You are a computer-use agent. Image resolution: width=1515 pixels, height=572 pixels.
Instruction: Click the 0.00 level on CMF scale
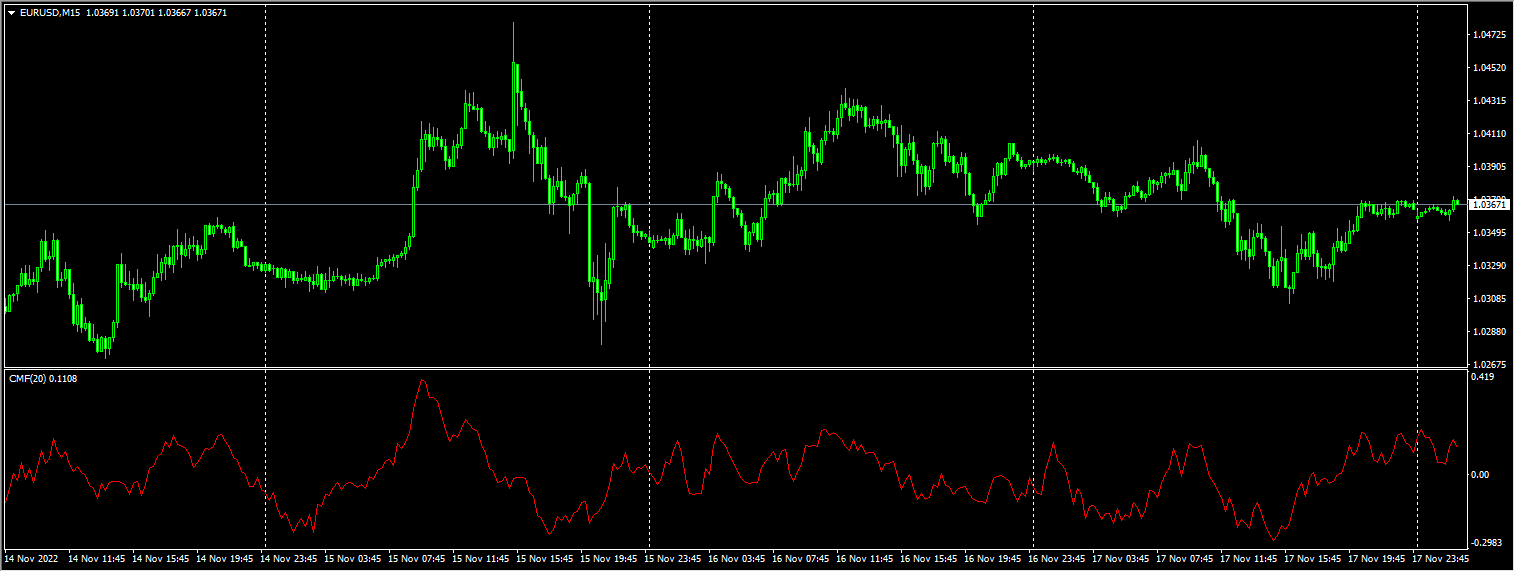[1481, 475]
